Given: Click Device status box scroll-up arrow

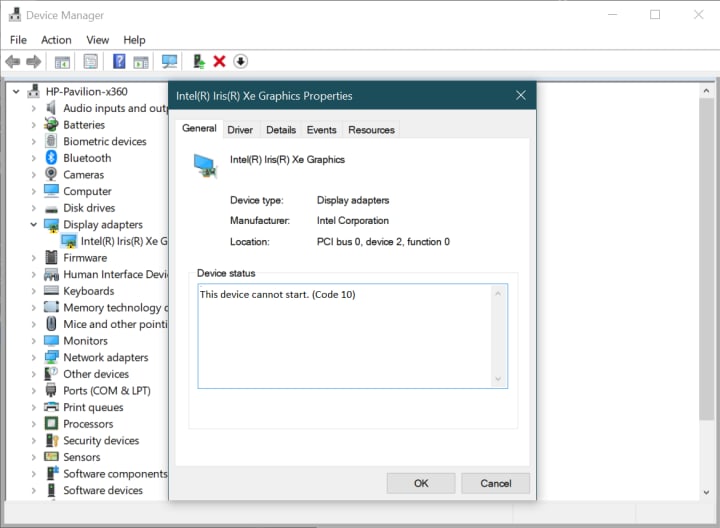Looking at the screenshot, I should (498, 293).
